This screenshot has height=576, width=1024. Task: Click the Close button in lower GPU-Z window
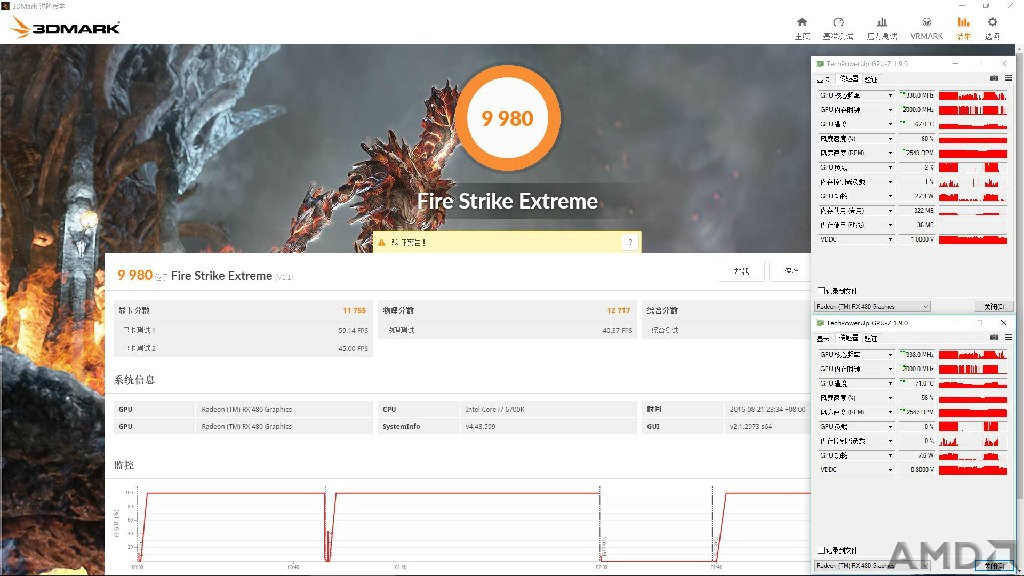994,566
